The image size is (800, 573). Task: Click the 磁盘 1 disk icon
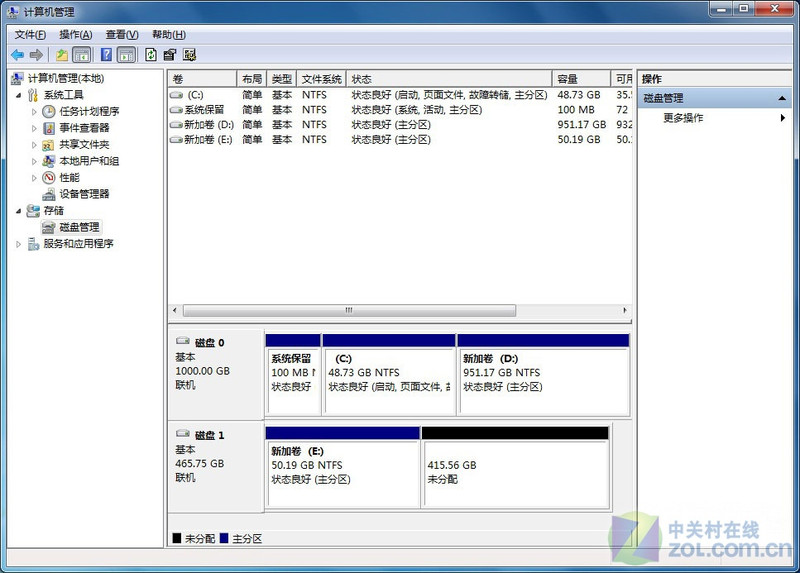tap(183, 433)
